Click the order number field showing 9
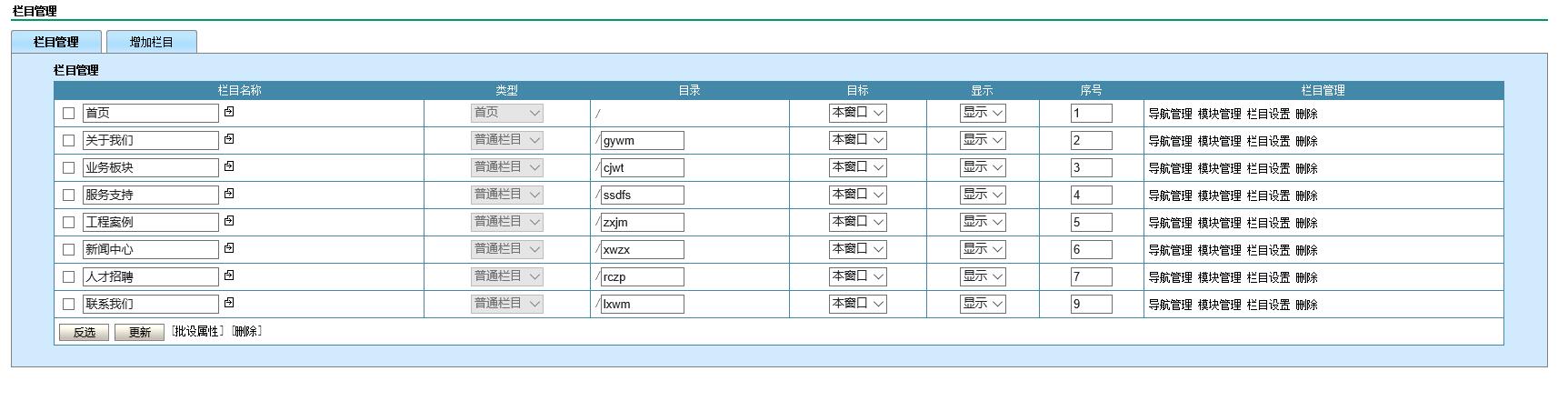Viewport: 1568px width, 411px height. point(1092,304)
